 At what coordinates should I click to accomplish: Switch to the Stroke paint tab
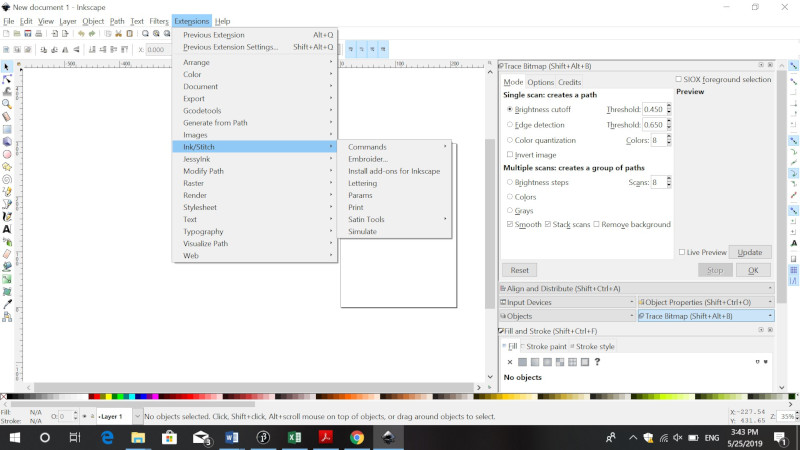[x=546, y=346]
